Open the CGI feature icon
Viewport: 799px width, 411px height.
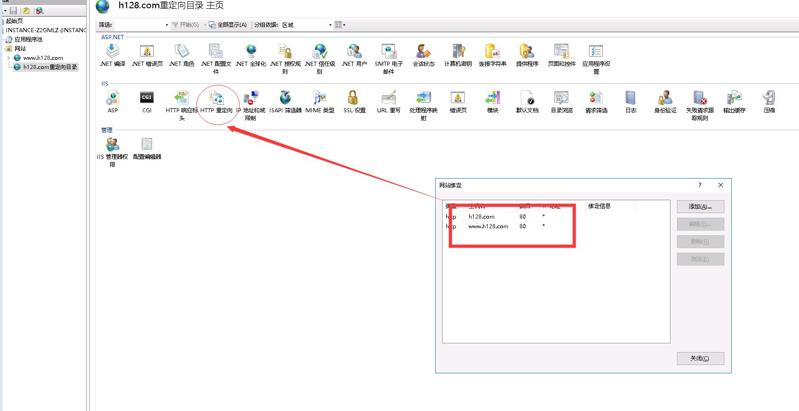pyautogui.click(x=146, y=98)
